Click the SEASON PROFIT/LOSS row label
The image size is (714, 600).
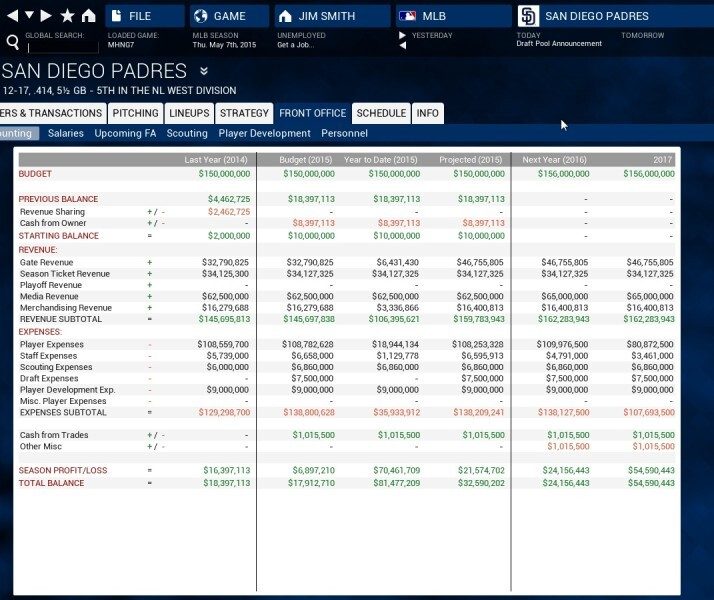point(63,470)
